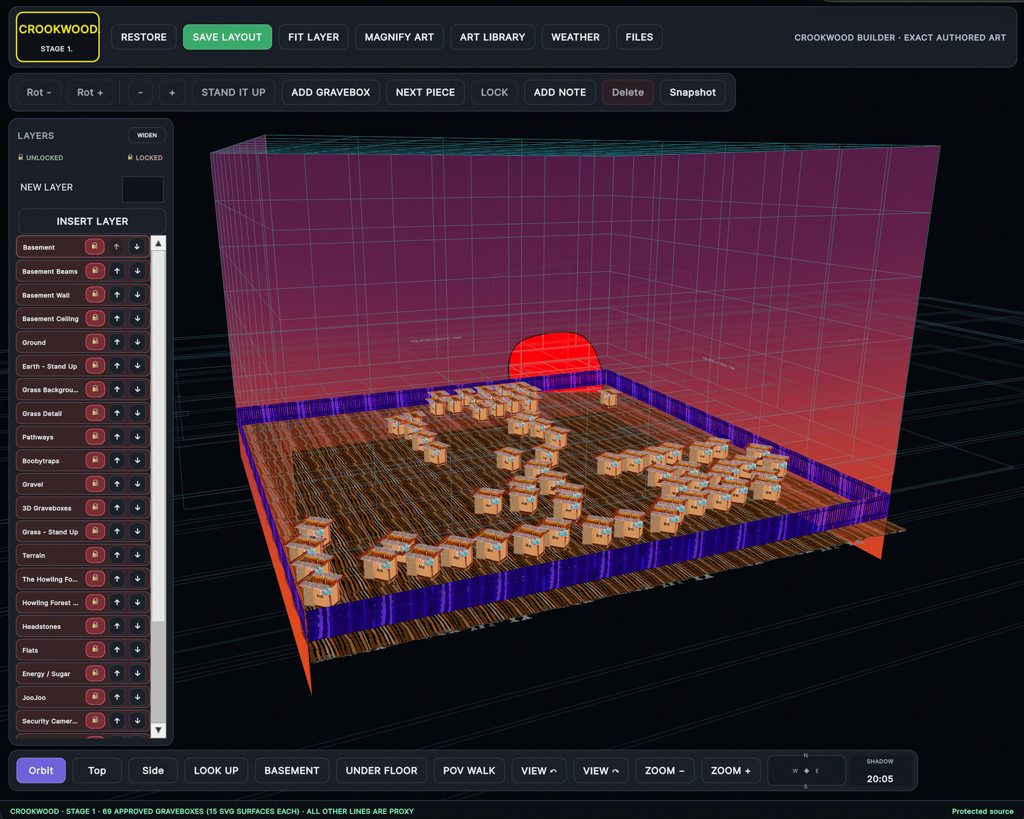This screenshot has width=1024, height=819.
Task: Click the SAVE LAYOUT button
Action: point(227,37)
